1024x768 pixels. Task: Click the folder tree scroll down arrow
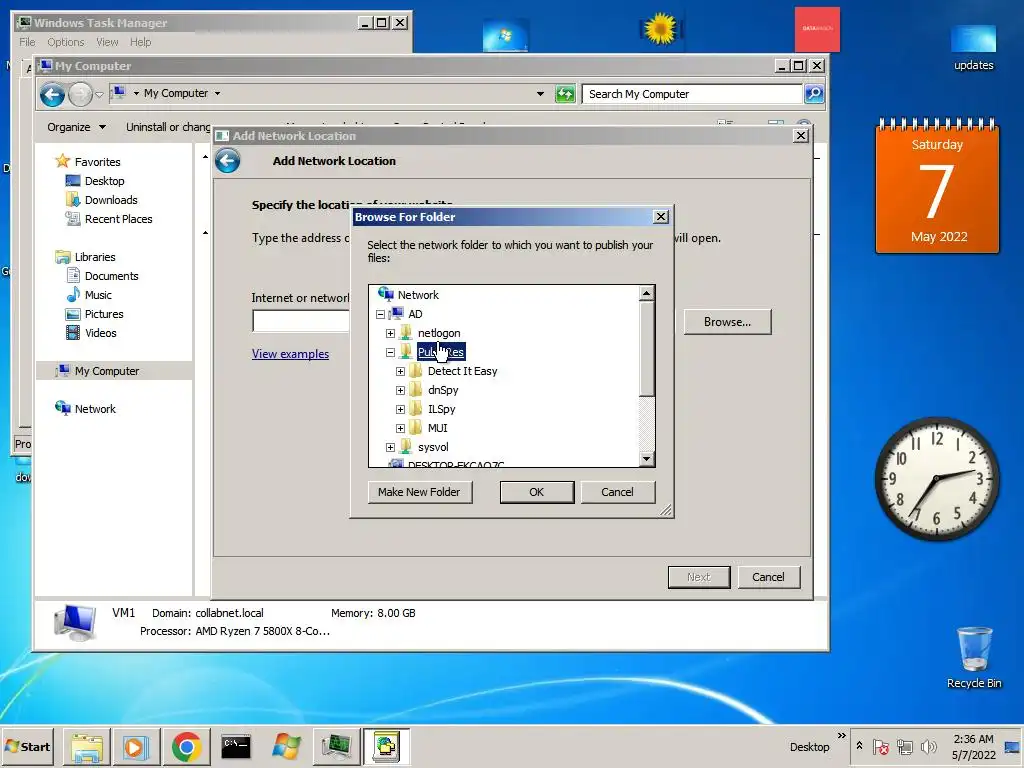[647, 459]
